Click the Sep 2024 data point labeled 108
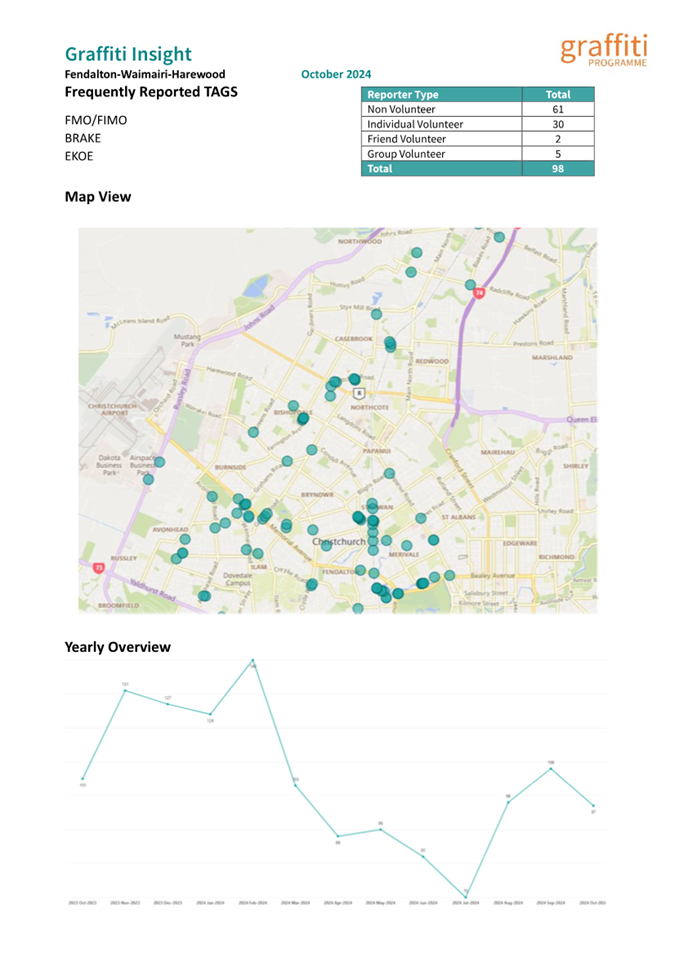 click(551, 769)
